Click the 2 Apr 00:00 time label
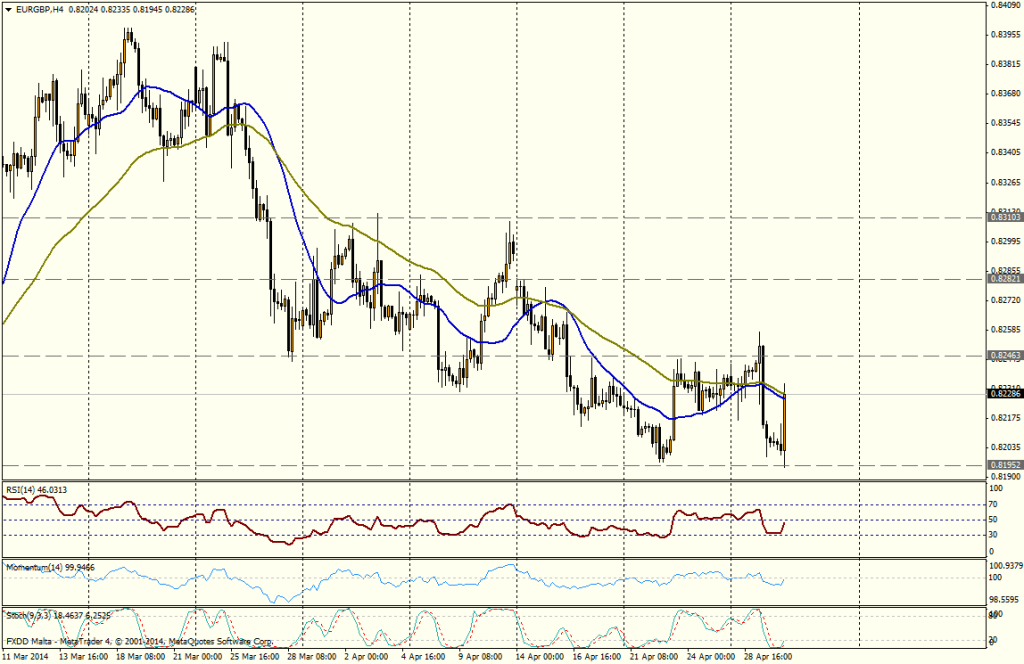This screenshot has height=664, width=1024. [x=368, y=657]
